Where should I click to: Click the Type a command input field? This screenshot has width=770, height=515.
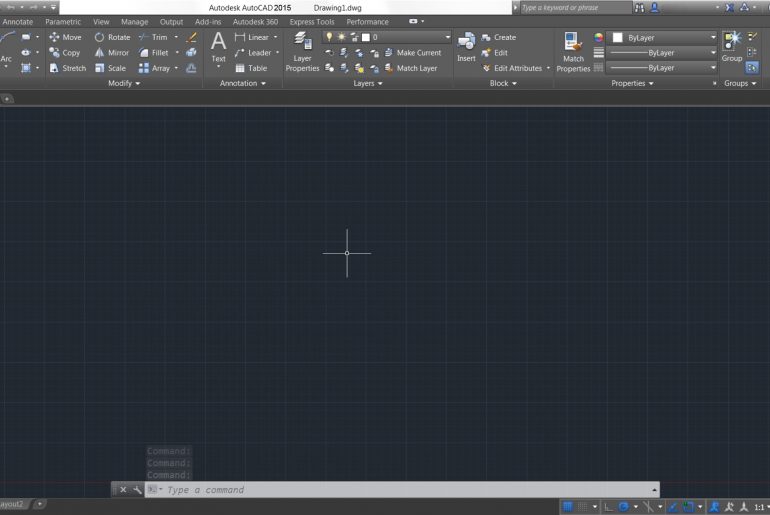click(400, 490)
